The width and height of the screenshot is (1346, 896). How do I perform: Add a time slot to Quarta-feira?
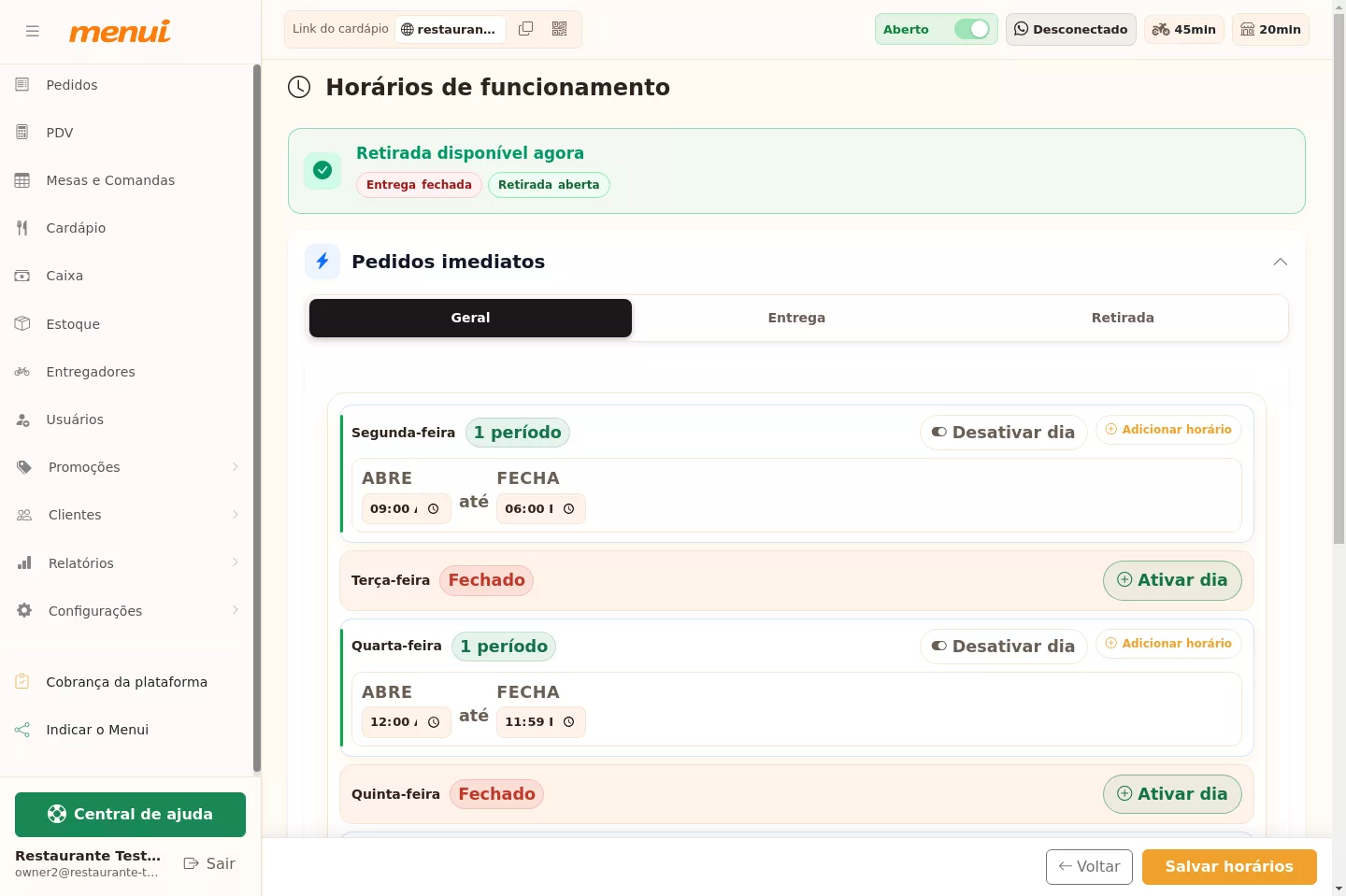click(x=1168, y=644)
